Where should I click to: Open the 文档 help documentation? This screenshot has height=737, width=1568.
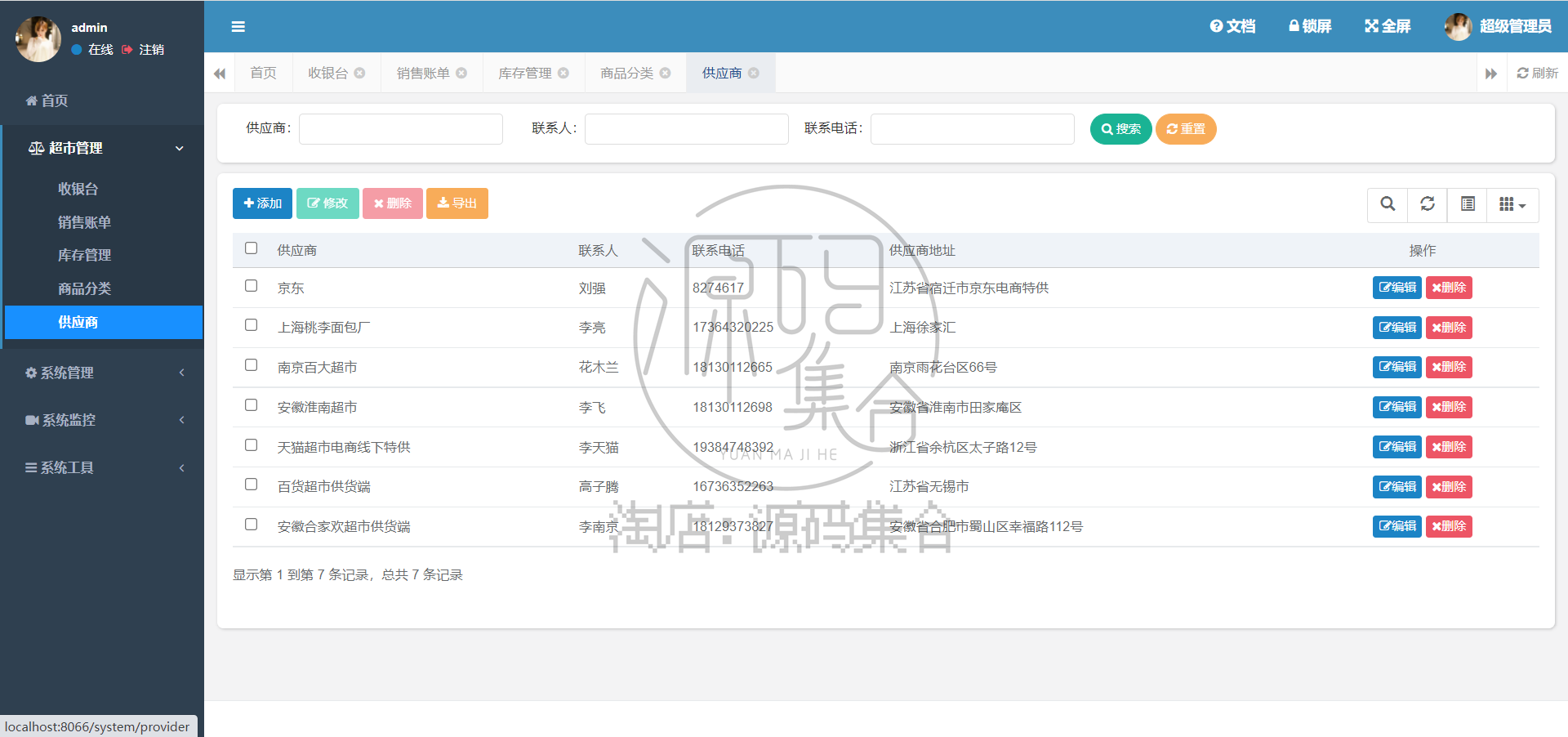[x=1232, y=26]
